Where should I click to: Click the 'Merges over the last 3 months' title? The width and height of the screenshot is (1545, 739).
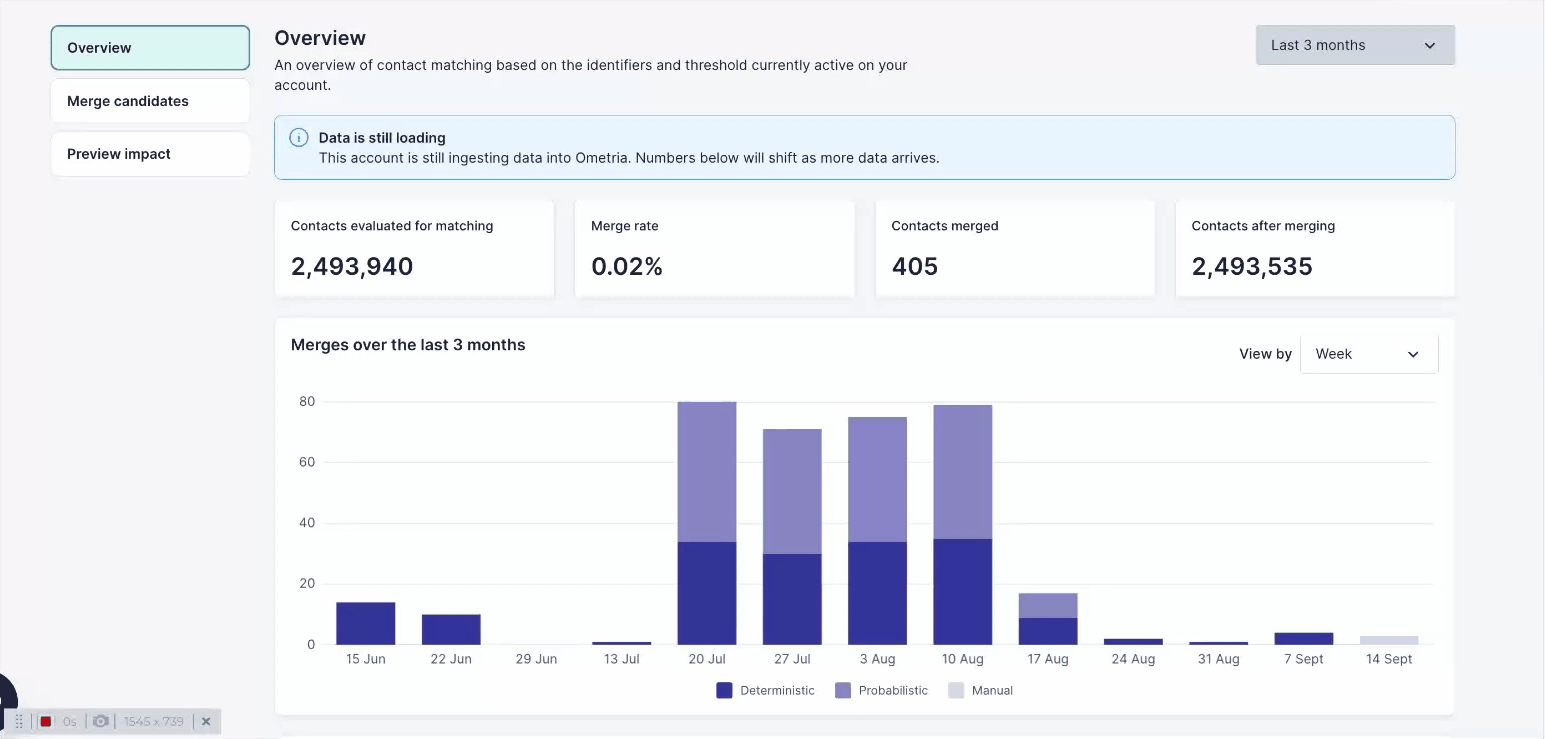coord(408,345)
